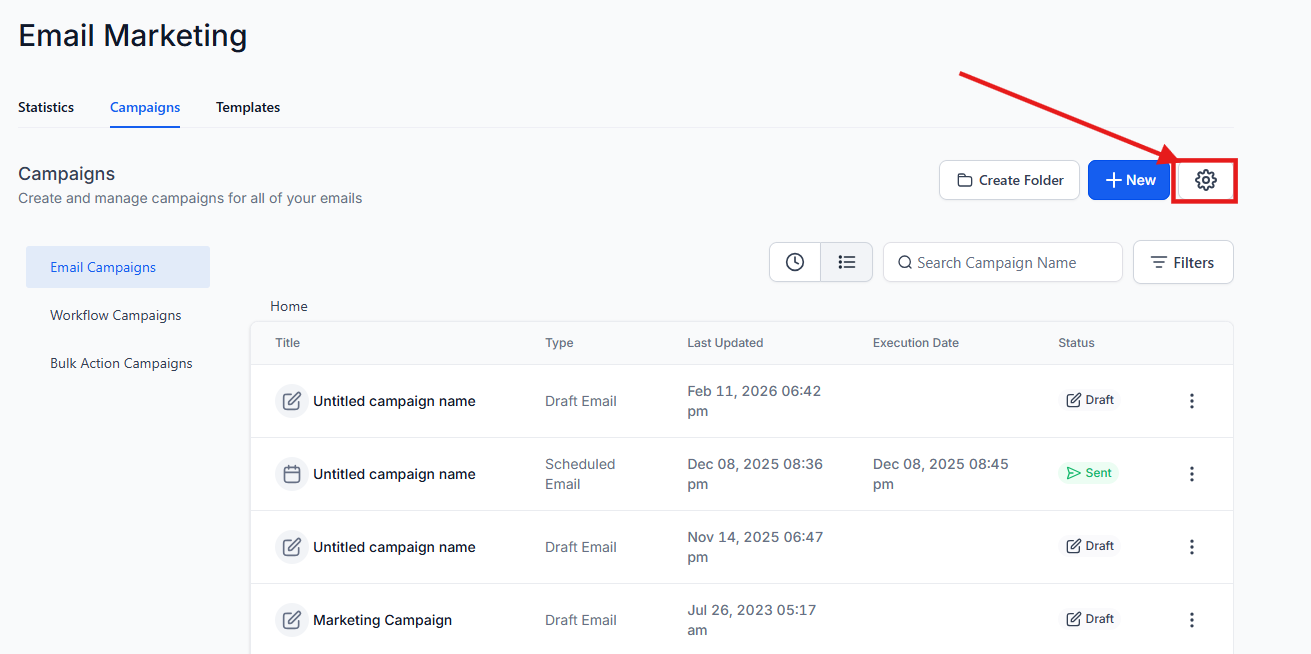
Task: Click edit icon of Feb 11 untitled campaign
Action: [291, 401]
